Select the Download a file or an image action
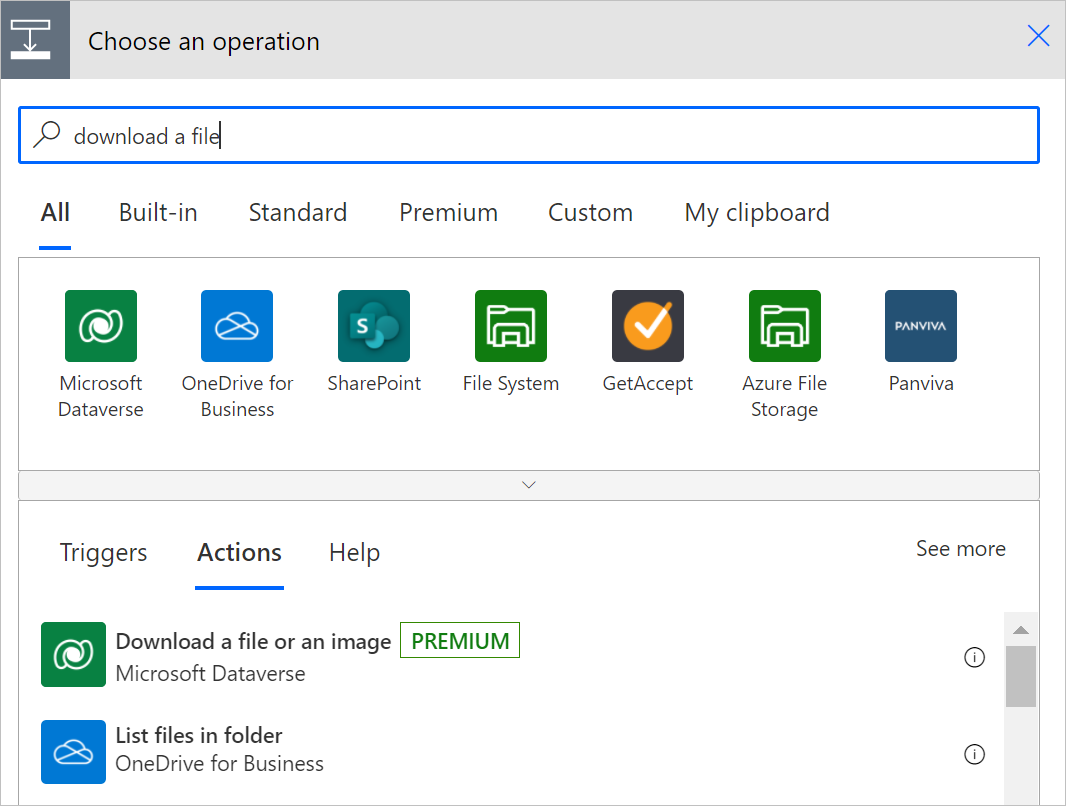 point(252,641)
